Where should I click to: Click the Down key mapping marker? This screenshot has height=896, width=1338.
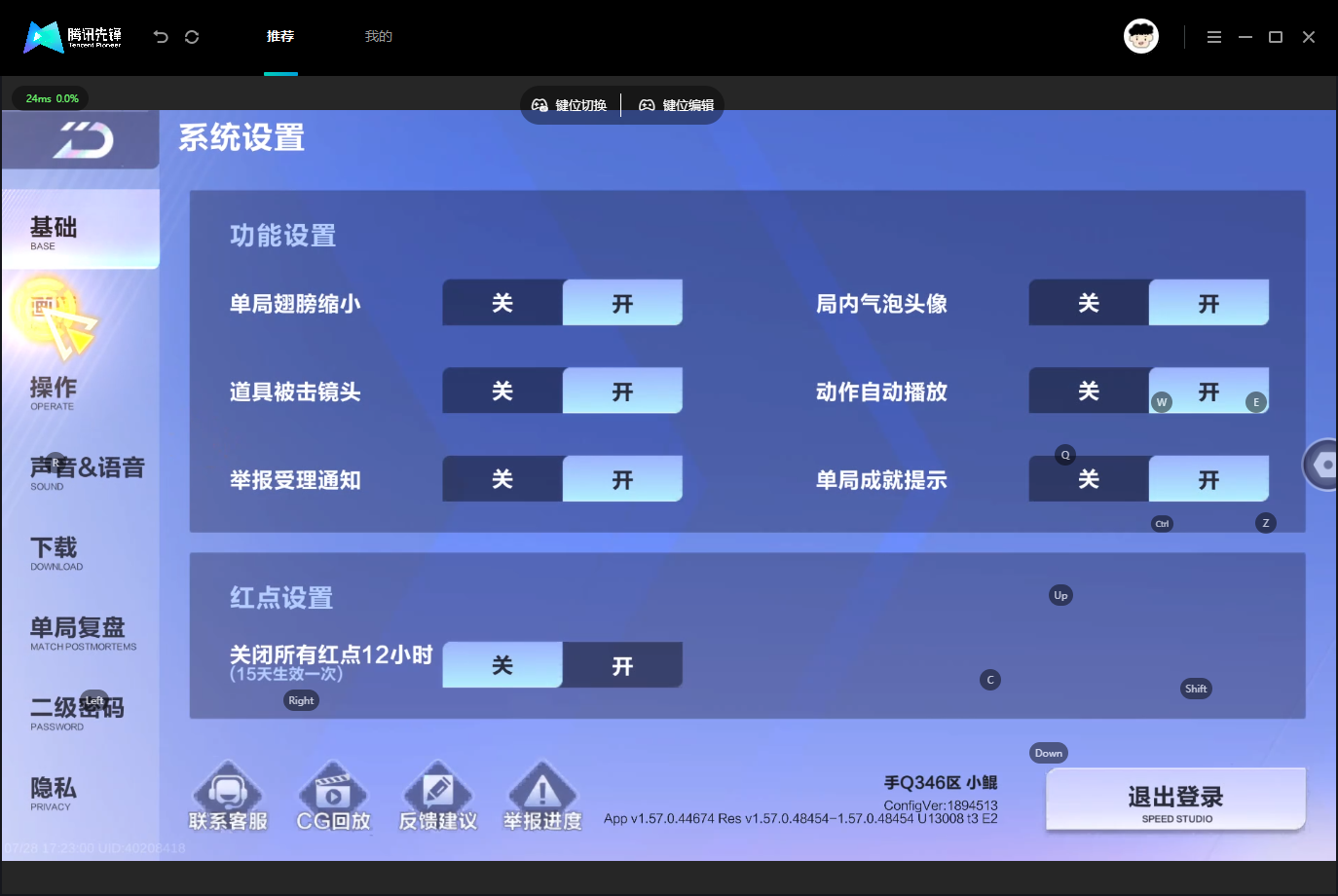point(1049,753)
